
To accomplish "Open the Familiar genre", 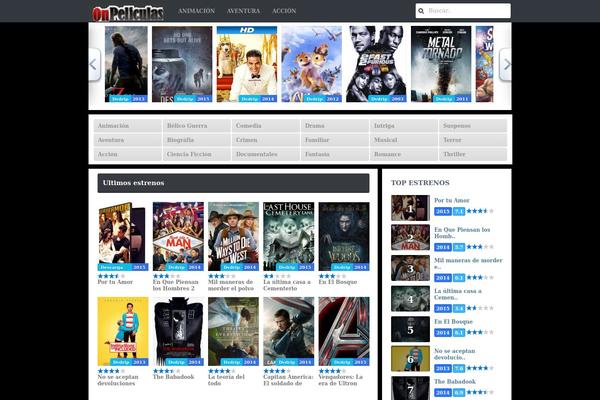I will point(335,140).
